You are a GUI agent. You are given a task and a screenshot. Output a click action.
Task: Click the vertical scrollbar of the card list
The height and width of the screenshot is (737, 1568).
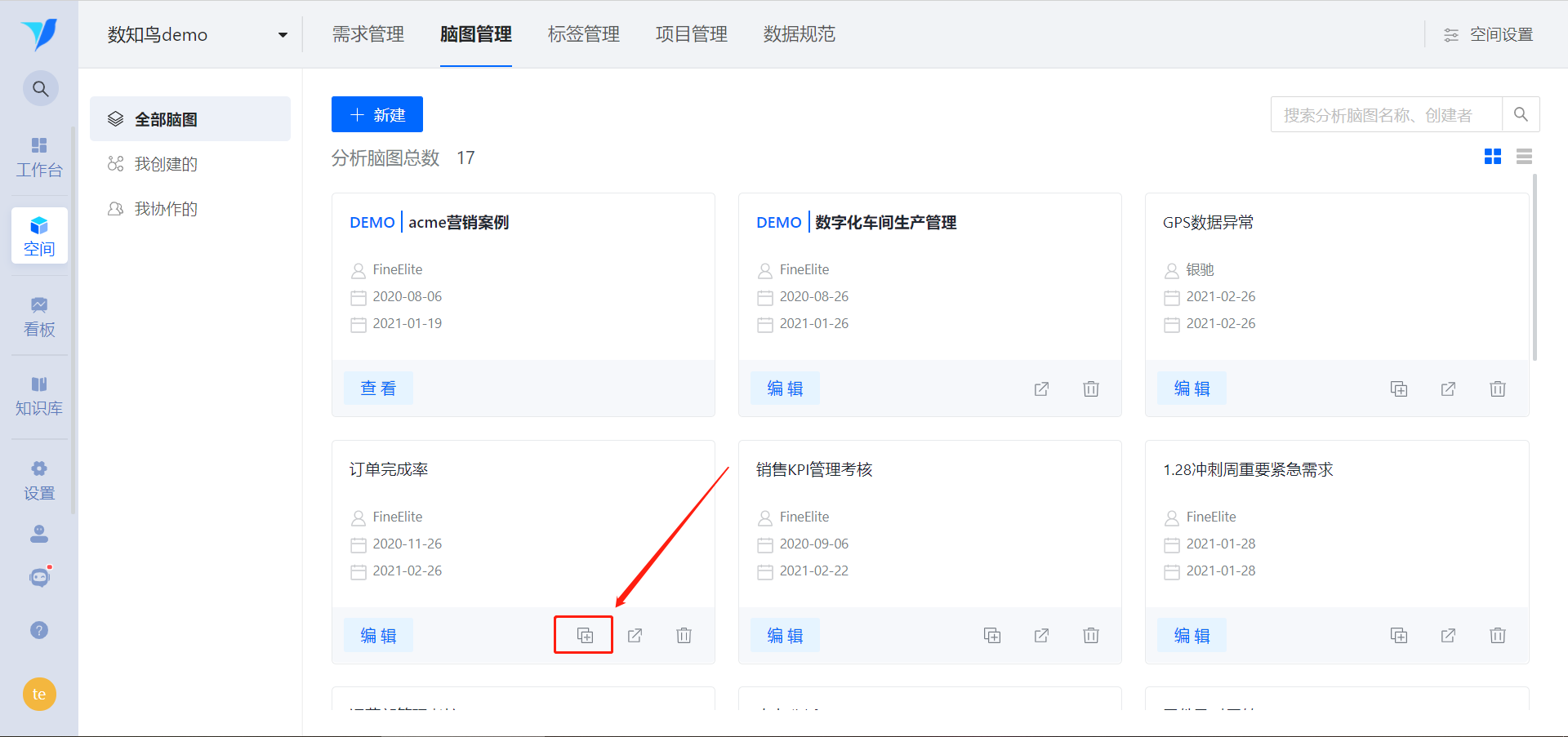1535,267
